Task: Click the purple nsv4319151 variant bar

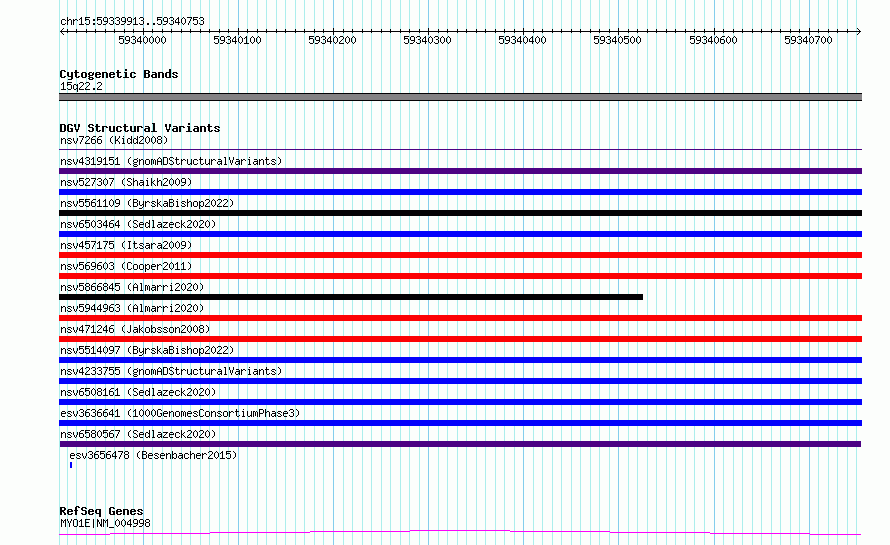Action: pos(460,171)
